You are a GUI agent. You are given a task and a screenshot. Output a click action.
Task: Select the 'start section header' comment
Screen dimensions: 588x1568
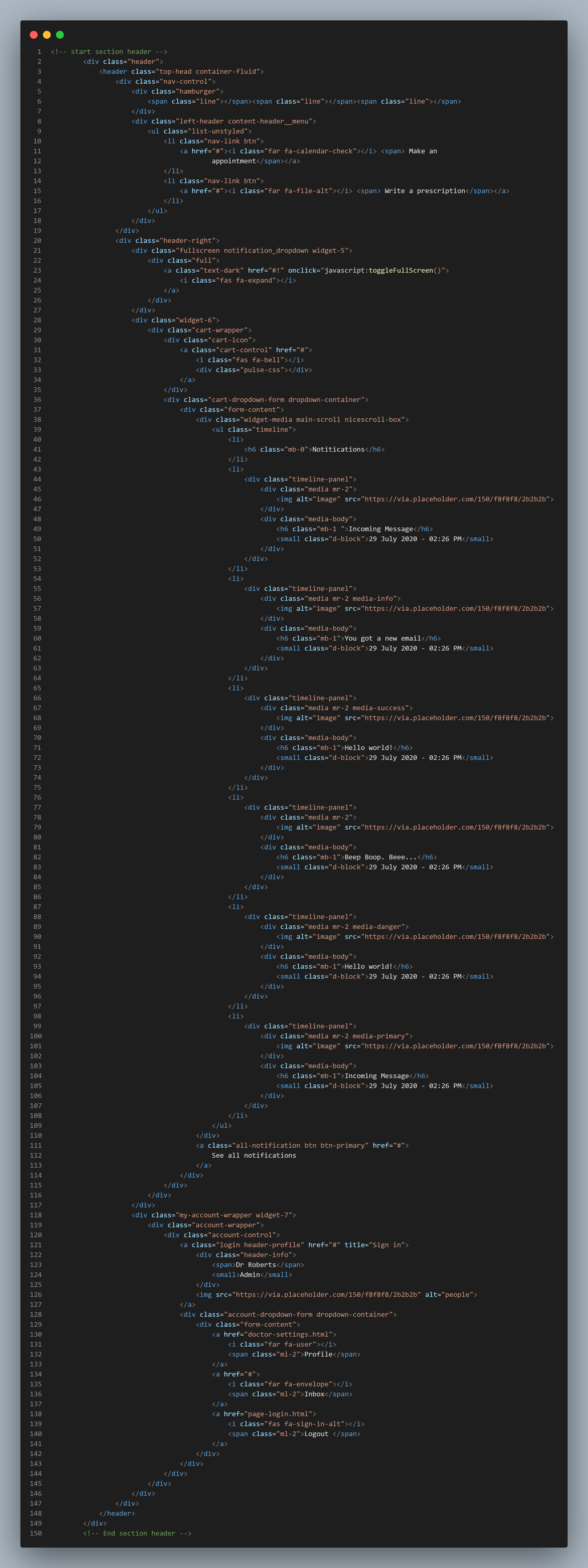(x=109, y=52)
